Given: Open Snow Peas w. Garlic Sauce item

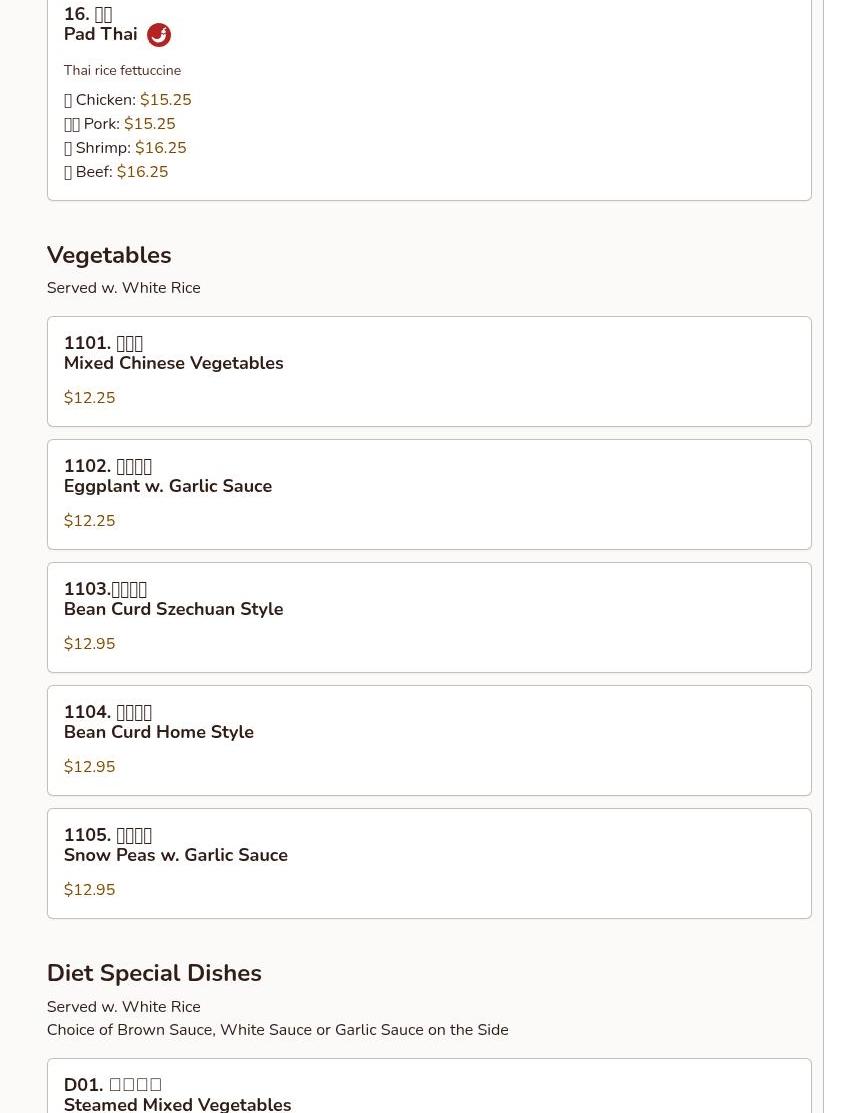Looking at the screenshot, I should (x=175, y=855).
